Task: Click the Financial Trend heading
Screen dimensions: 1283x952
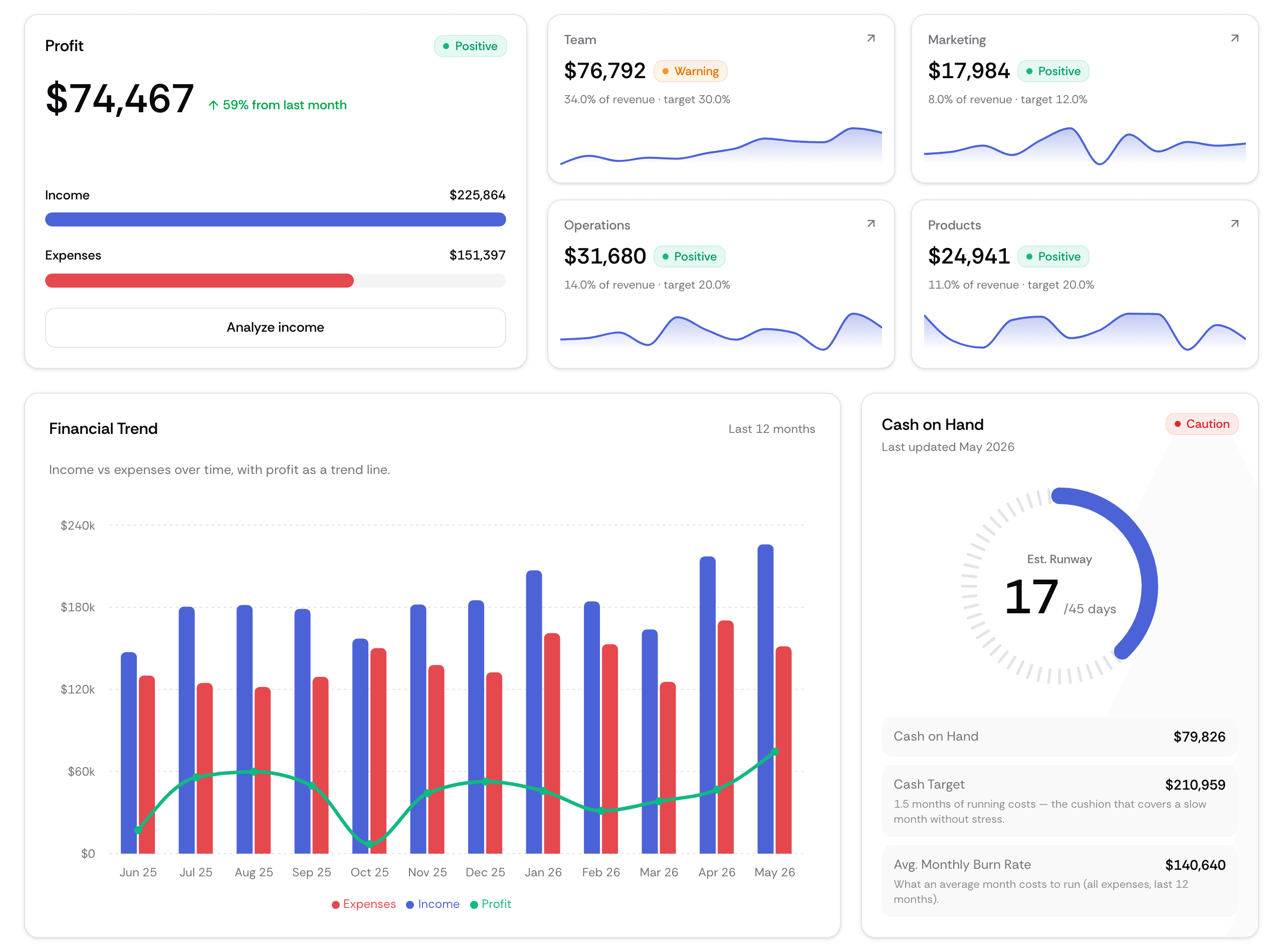Action: [x=103, y=429]
